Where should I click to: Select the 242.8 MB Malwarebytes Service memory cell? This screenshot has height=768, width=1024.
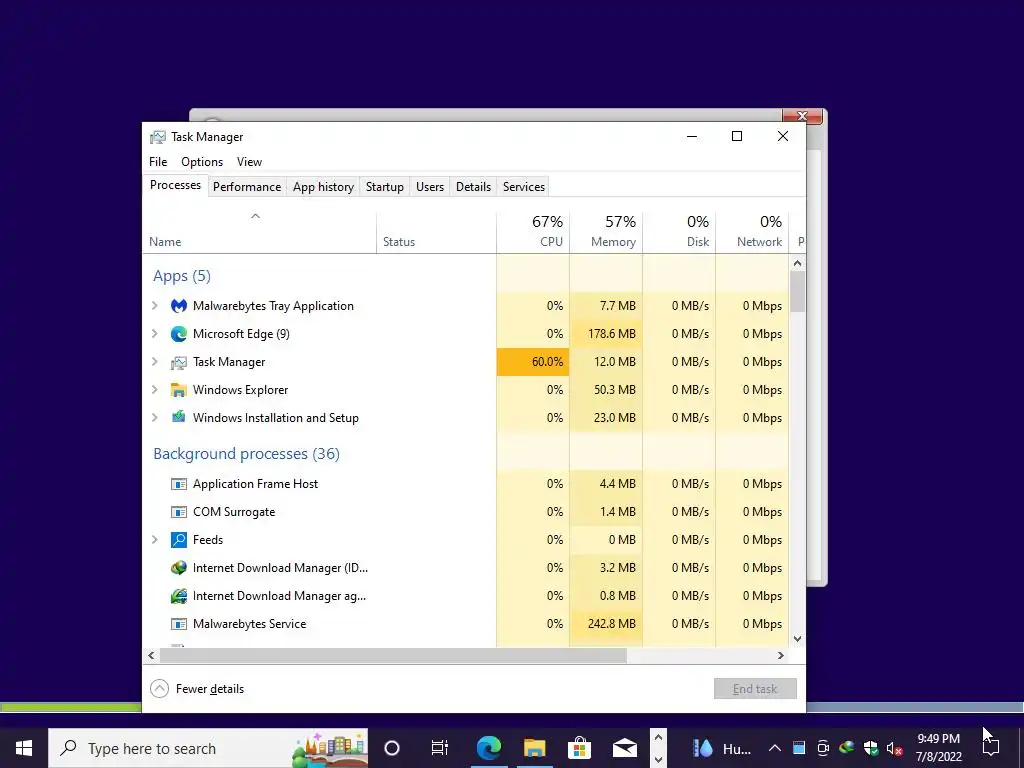pyautogui.click(x=606, y=624)
